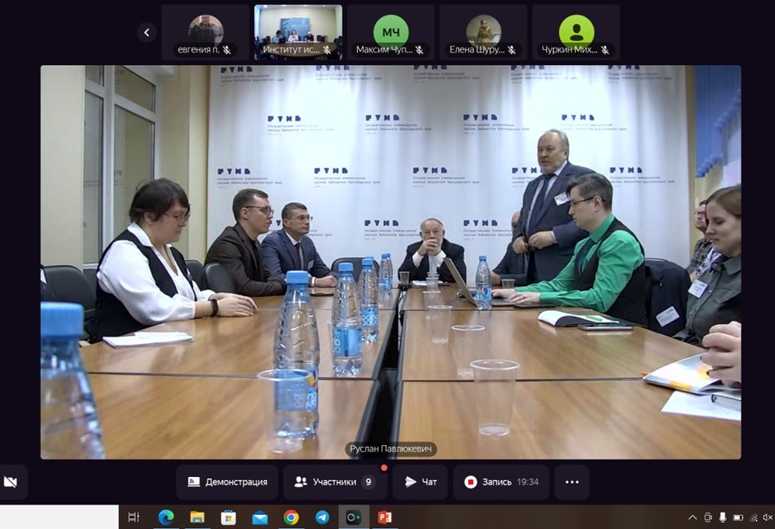Screen dimensions: 775x529
Task: Expand the system tray hidden icons
Action: pyautogui.click(x=693, y=517)
